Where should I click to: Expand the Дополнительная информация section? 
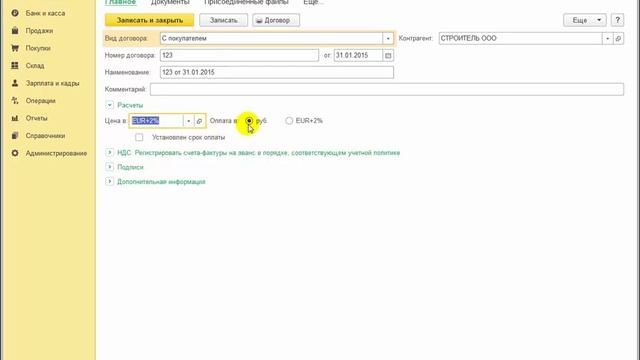click(109, 181)
